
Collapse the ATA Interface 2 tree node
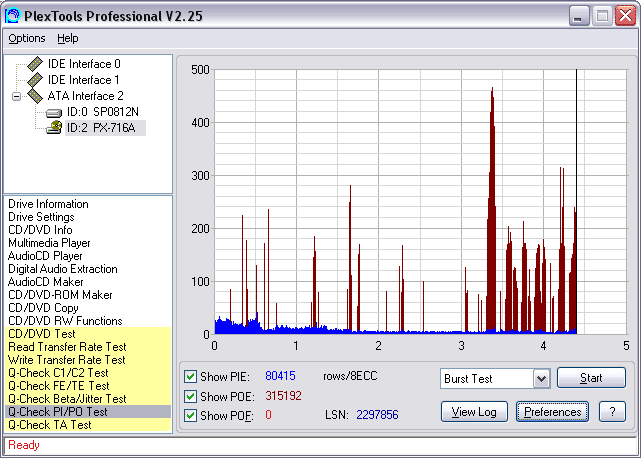[16, 97]
